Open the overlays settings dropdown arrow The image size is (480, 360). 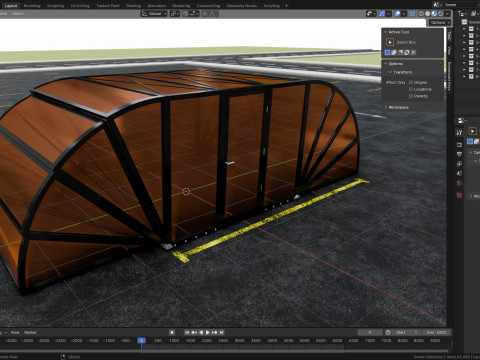coord(404,14)
